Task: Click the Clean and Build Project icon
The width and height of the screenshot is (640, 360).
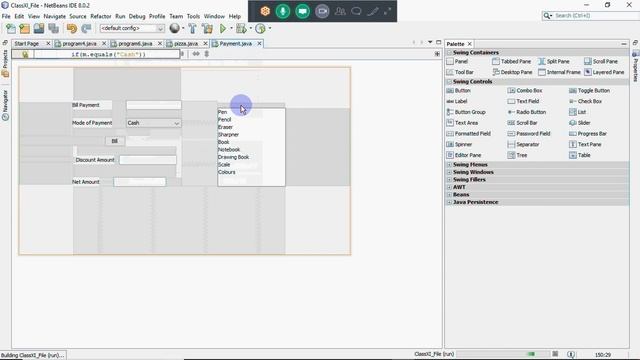Action: pyautogui.click(x=207, y=29)
